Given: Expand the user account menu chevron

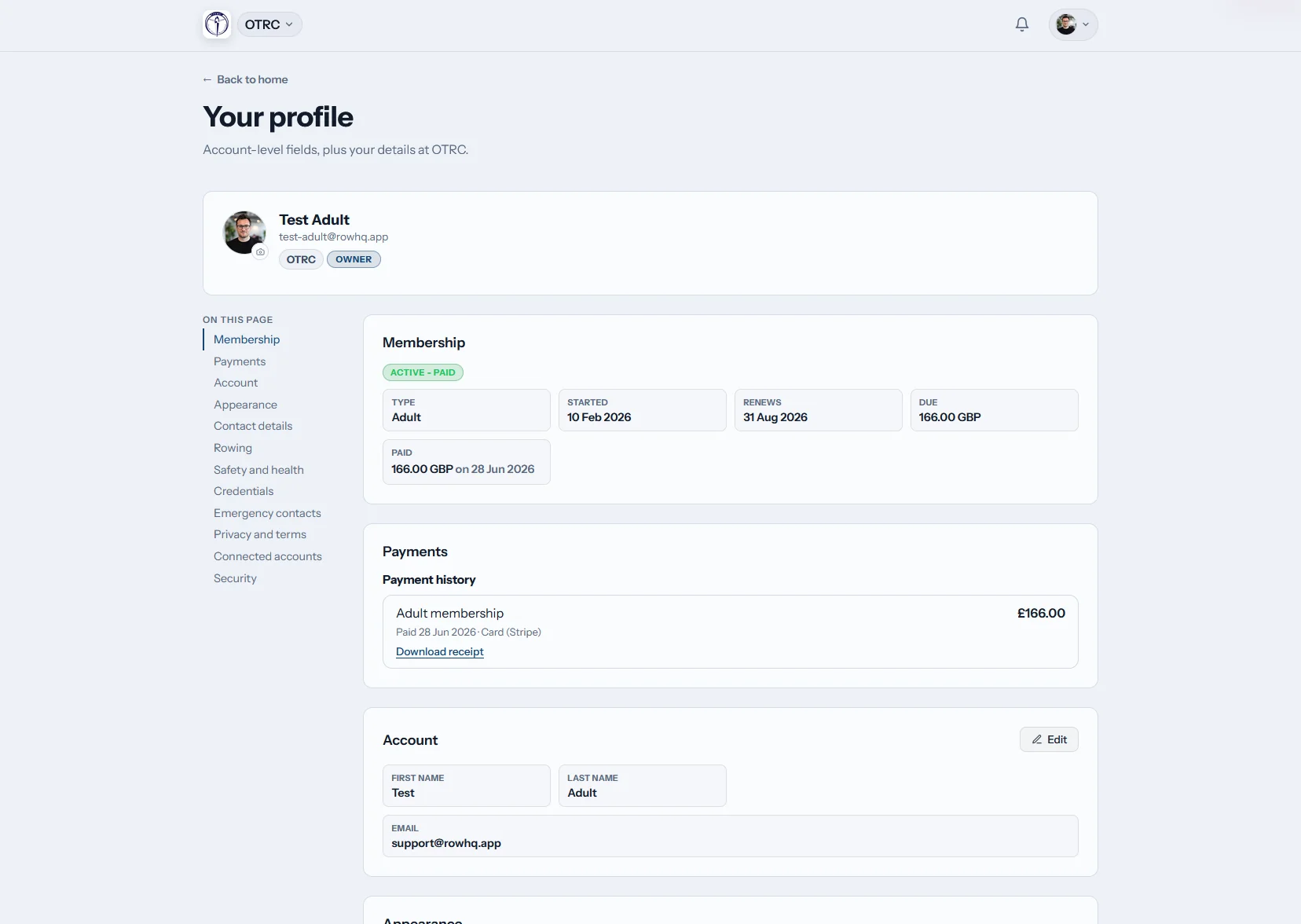Looking at the screenshot, I should pos(1086,24).
